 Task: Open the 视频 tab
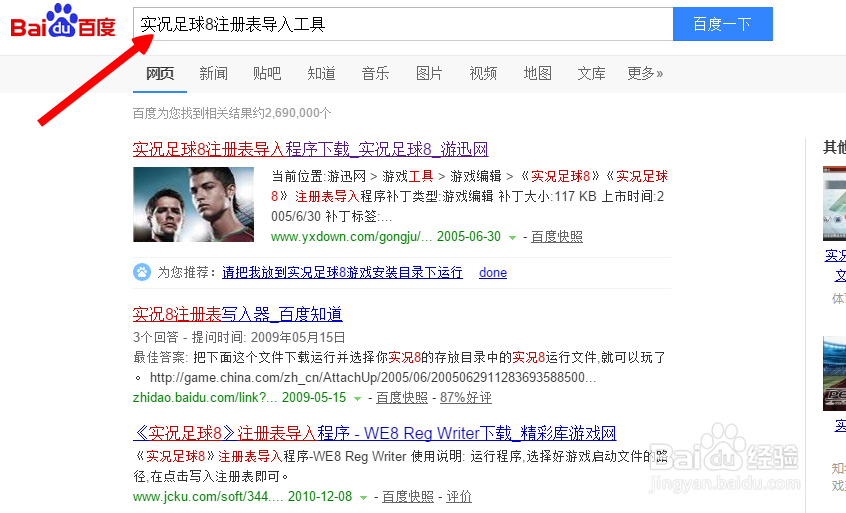(483, 73)
